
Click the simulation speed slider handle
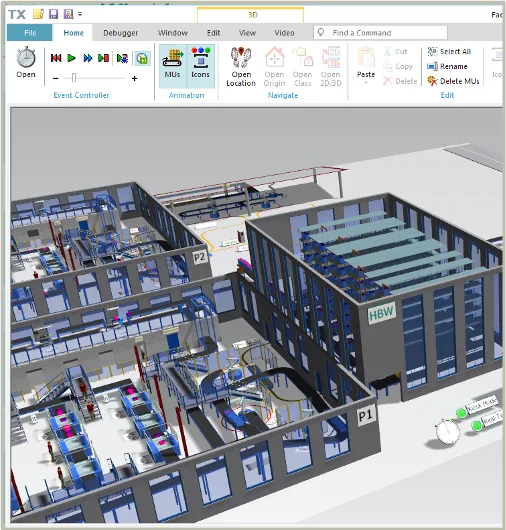[74, 78]
